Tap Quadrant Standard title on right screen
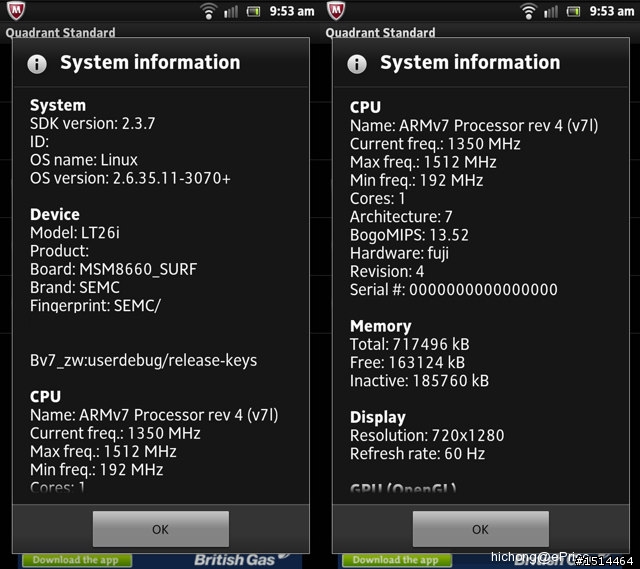Image resolution: width=640 pixels, height=569 pixels. 380,33
